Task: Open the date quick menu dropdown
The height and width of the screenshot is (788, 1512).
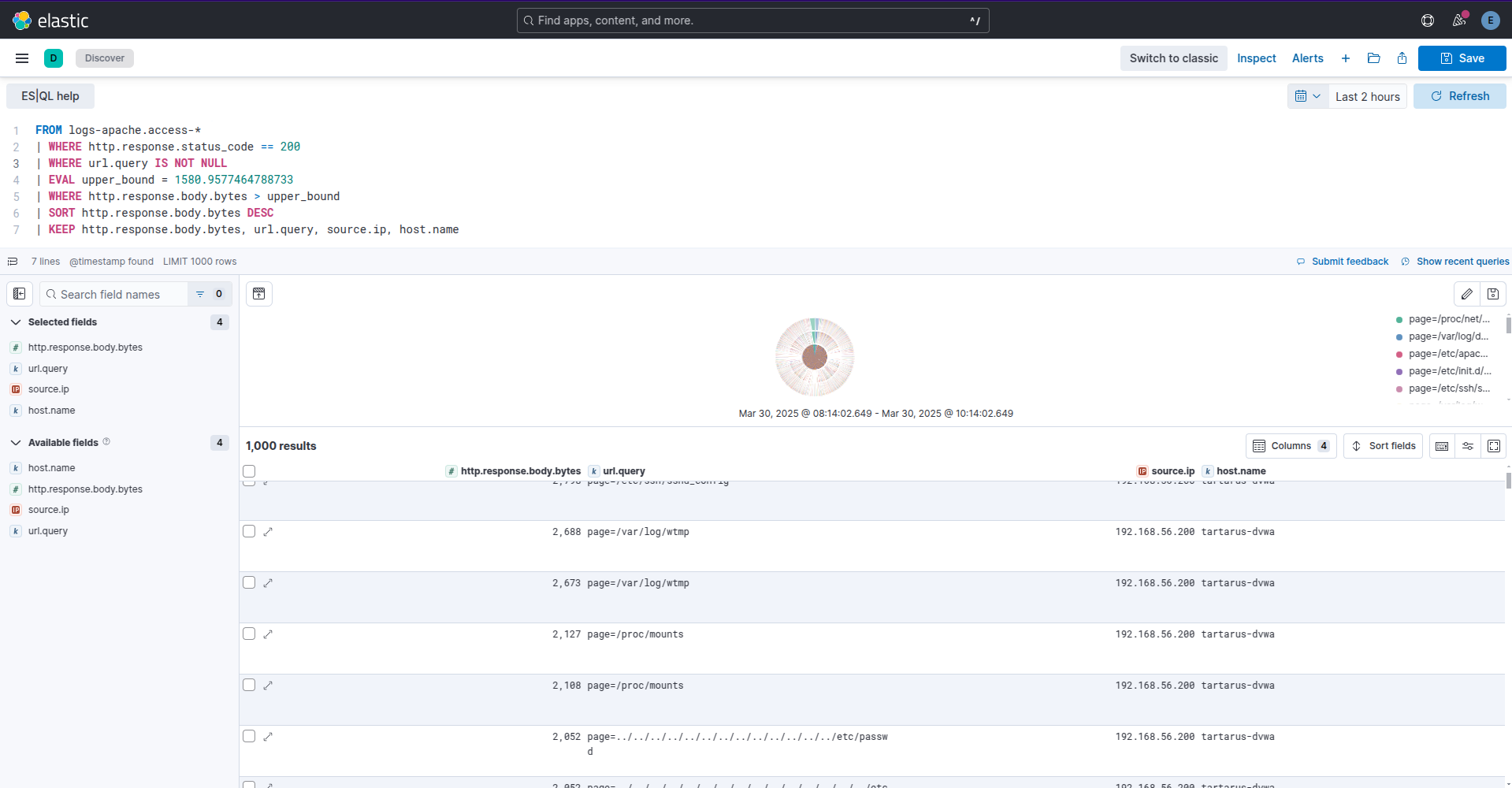Action: 1307,96
